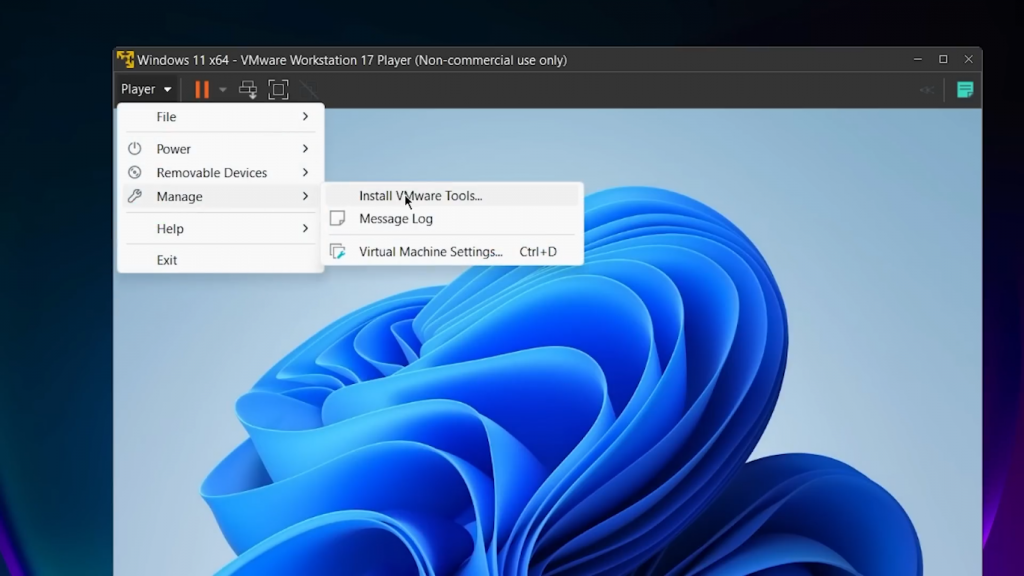The width and height of the screenshot is (1024, 576).
Task: Expand the chevron on Removable Devices row
Action: [x=305, y=172]
